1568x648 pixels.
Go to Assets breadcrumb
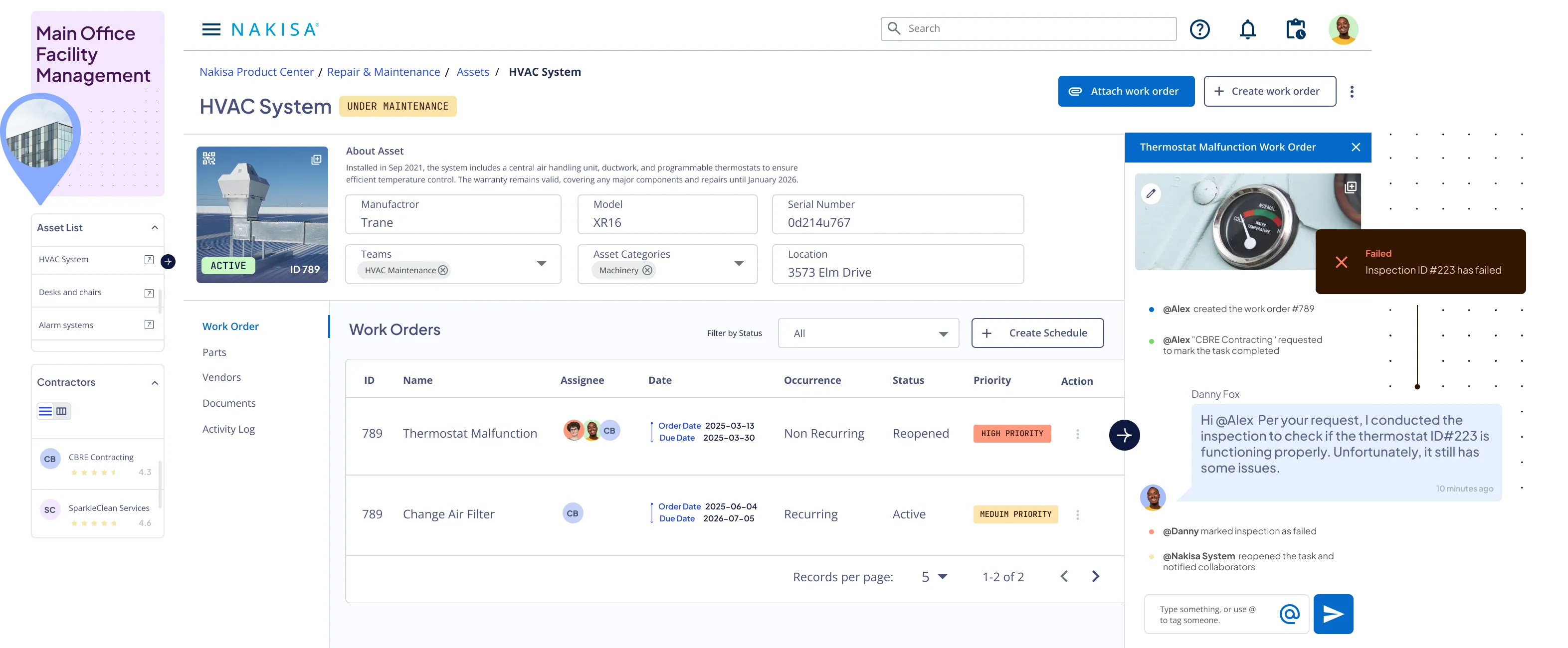[472, 72]
